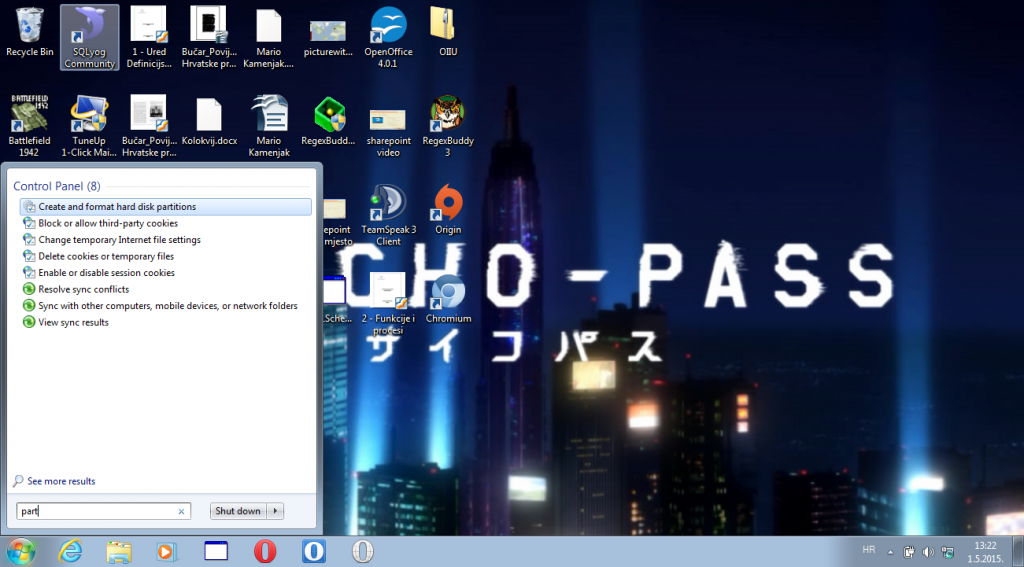The width and height of the screenshot is (1024, 567).
Task: Select 'Bučar_Povij...' document in second row
Action: point(149,126)
